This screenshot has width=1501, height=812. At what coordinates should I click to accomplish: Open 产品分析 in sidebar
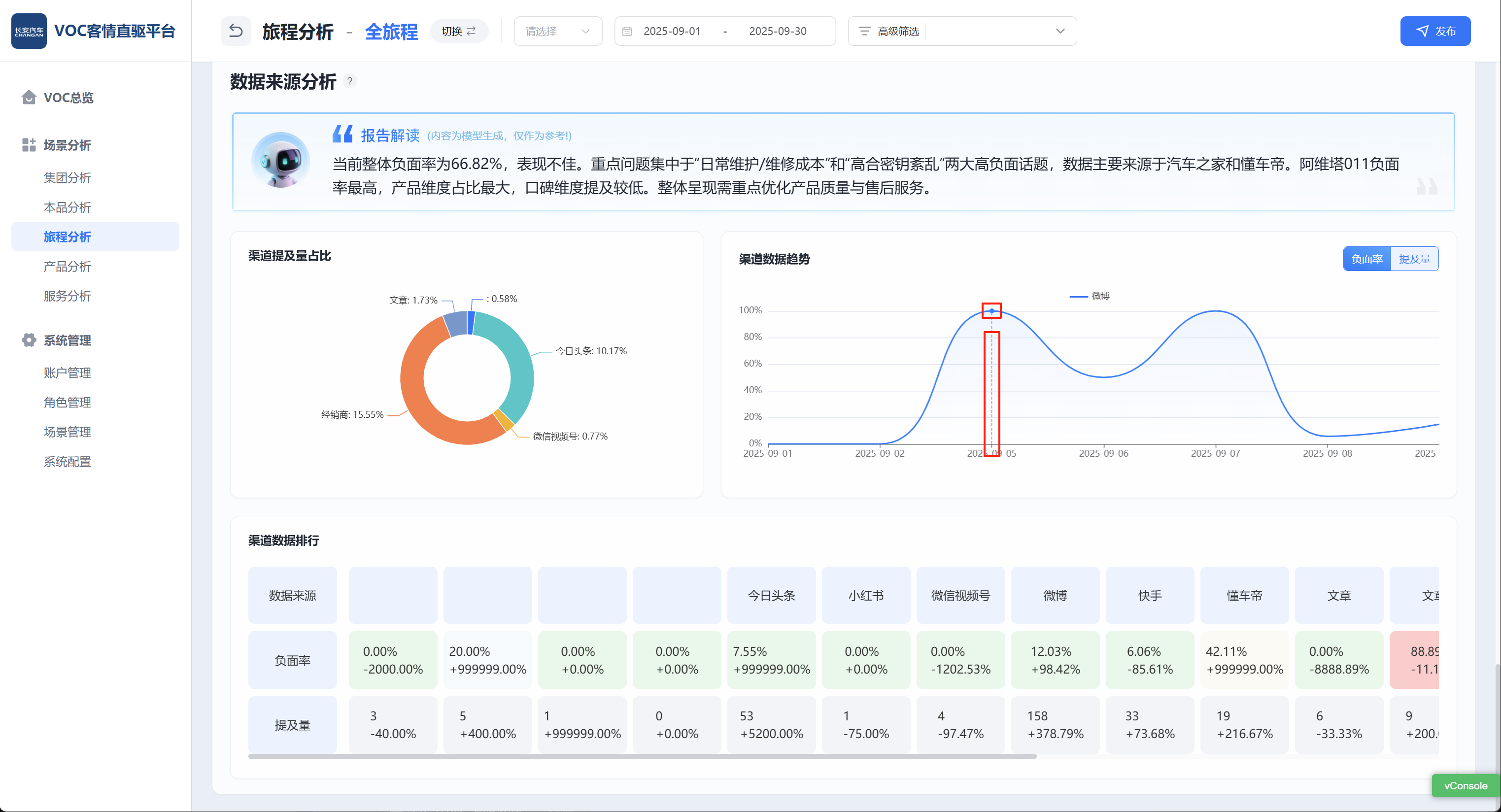click(x=67, y=267)
